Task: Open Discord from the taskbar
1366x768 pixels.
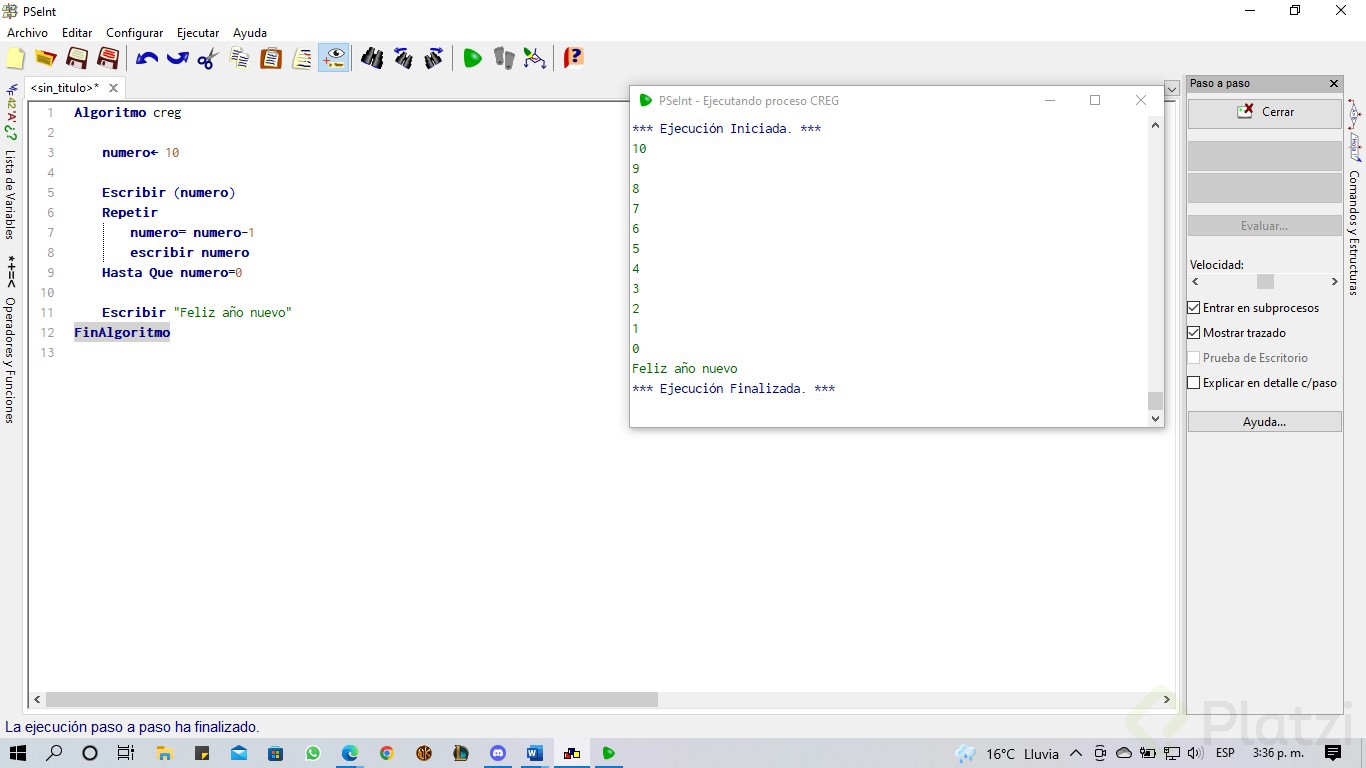Action: coord(498,753)
